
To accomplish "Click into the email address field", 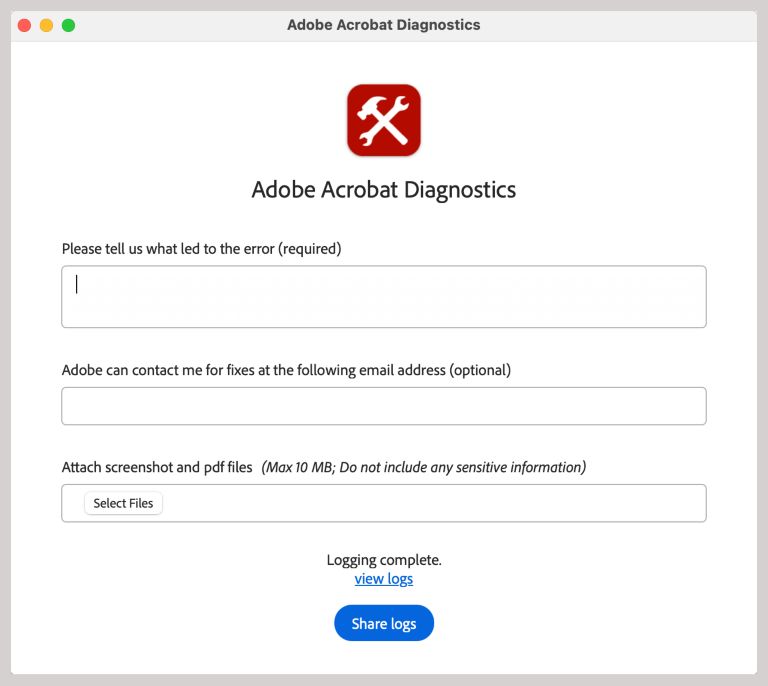I will 384,406.
